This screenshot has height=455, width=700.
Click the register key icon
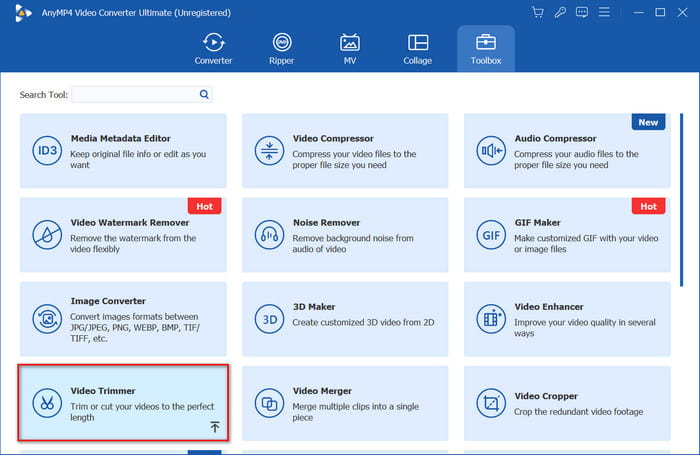[560, 12]
